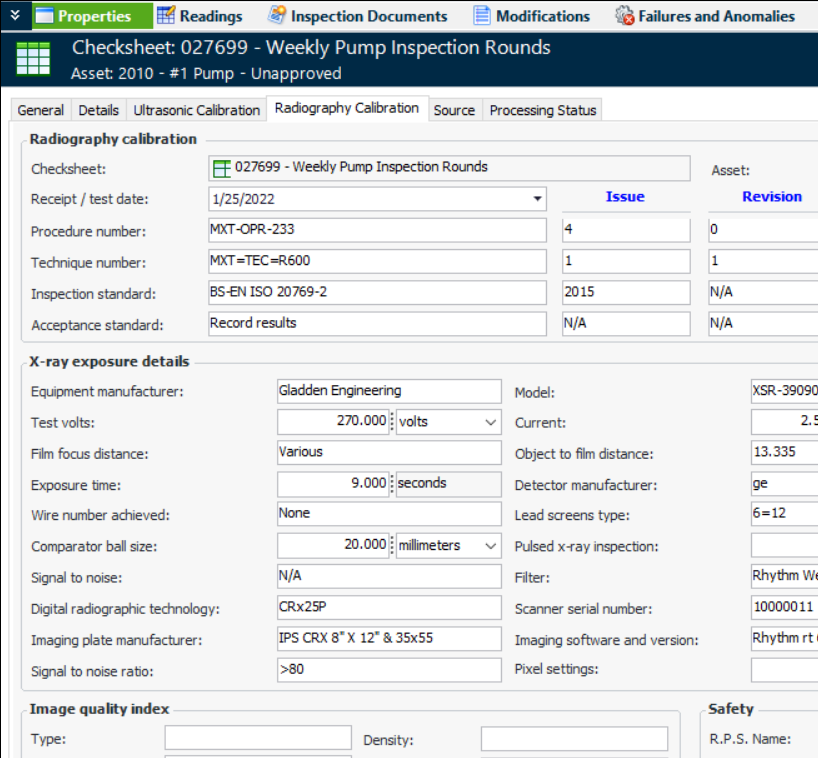
Task: Expand the Test volts unit dropdown
Action: (x=490, y=422)
